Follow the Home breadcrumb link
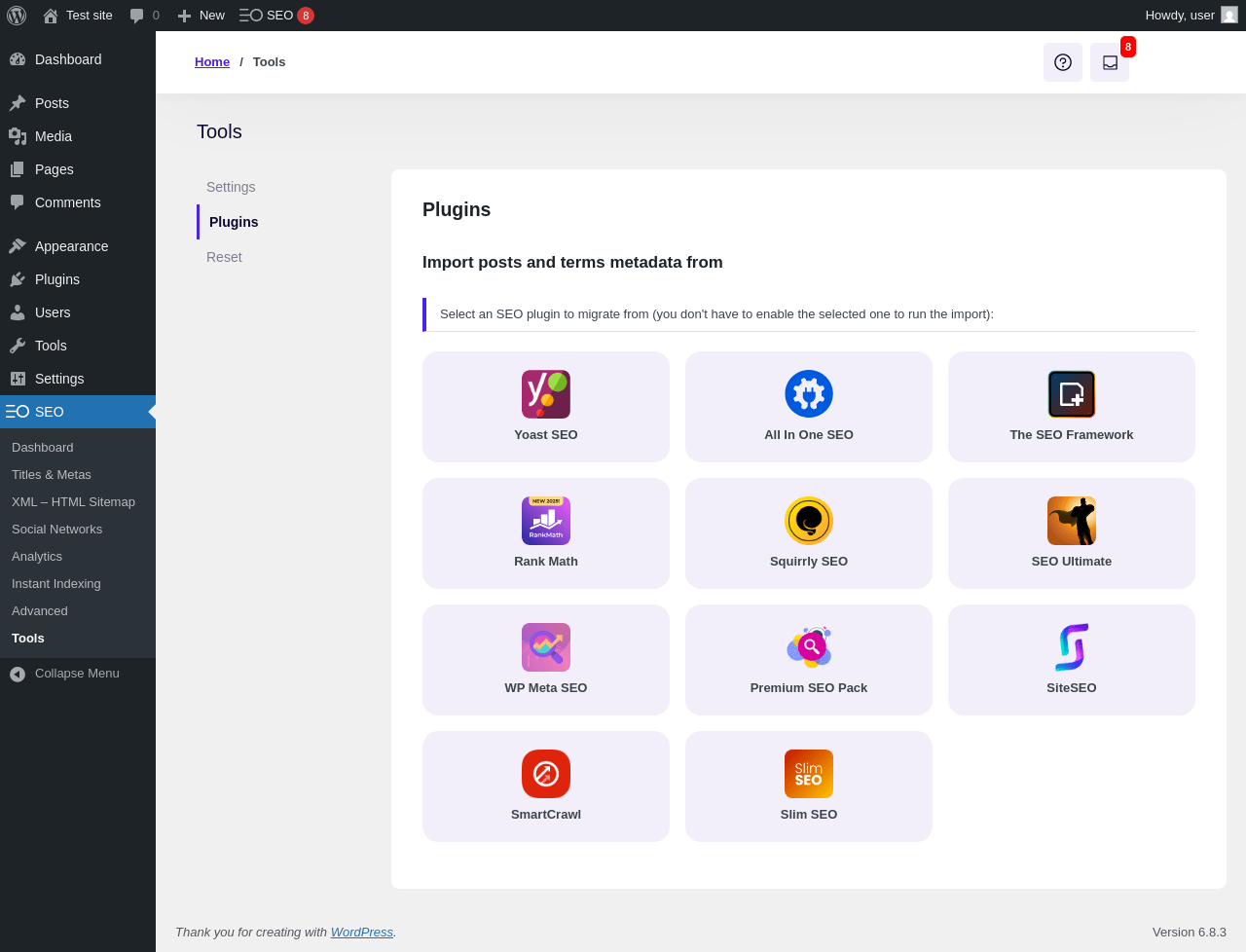The image size is (1246, 952). (x=212, y=62)
